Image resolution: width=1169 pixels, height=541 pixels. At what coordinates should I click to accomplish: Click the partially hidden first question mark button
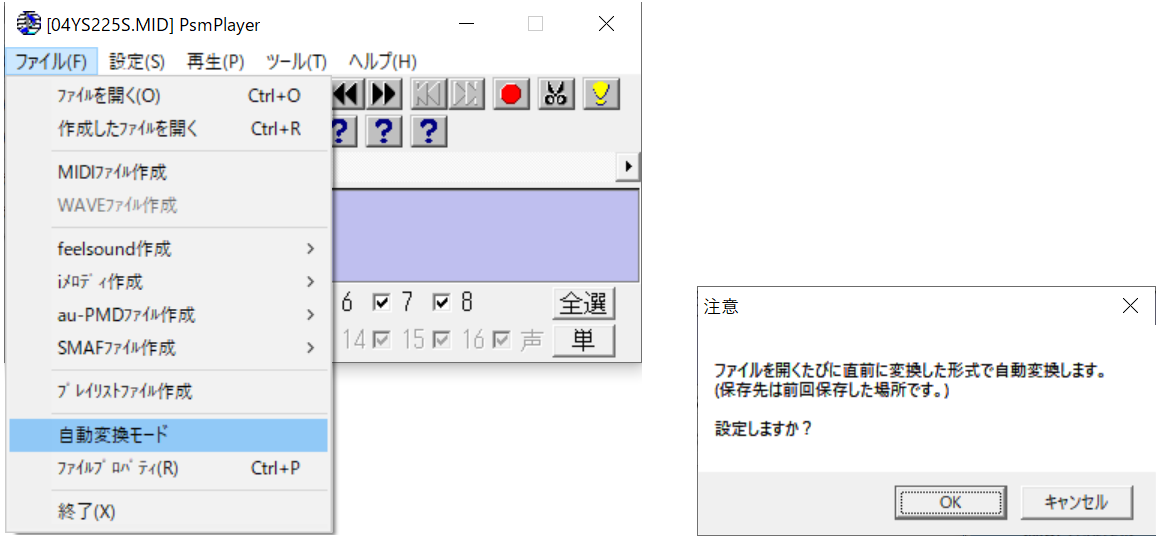pos(344,132)
